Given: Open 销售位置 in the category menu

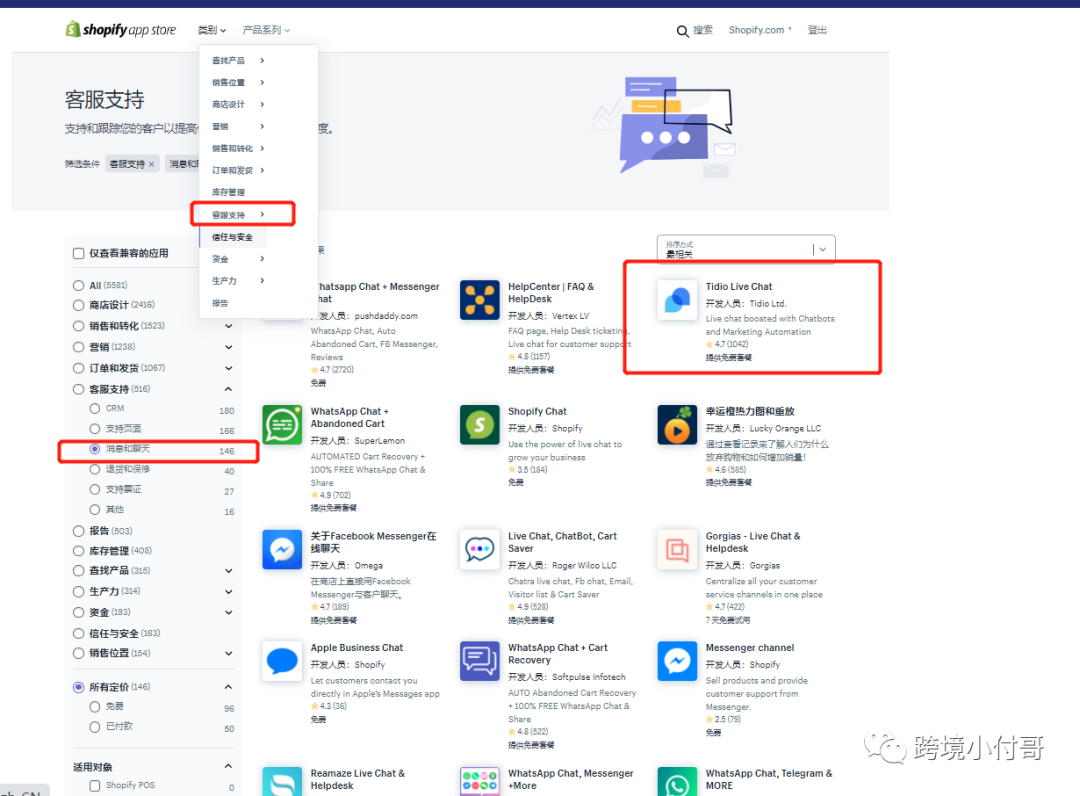Looking at the screenshot, I should (x=238, y=83).
